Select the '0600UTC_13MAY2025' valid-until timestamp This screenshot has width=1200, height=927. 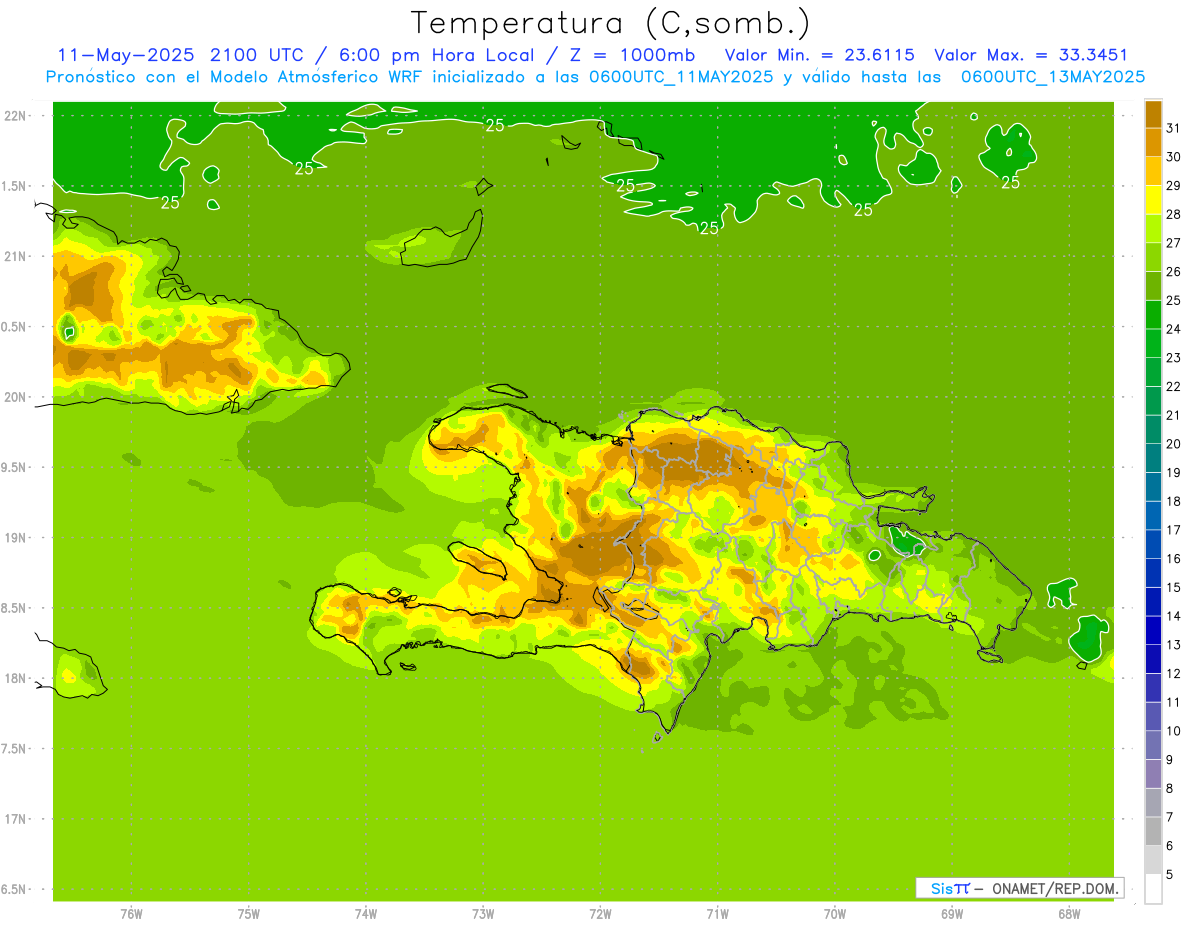(x=1053, y=76)
